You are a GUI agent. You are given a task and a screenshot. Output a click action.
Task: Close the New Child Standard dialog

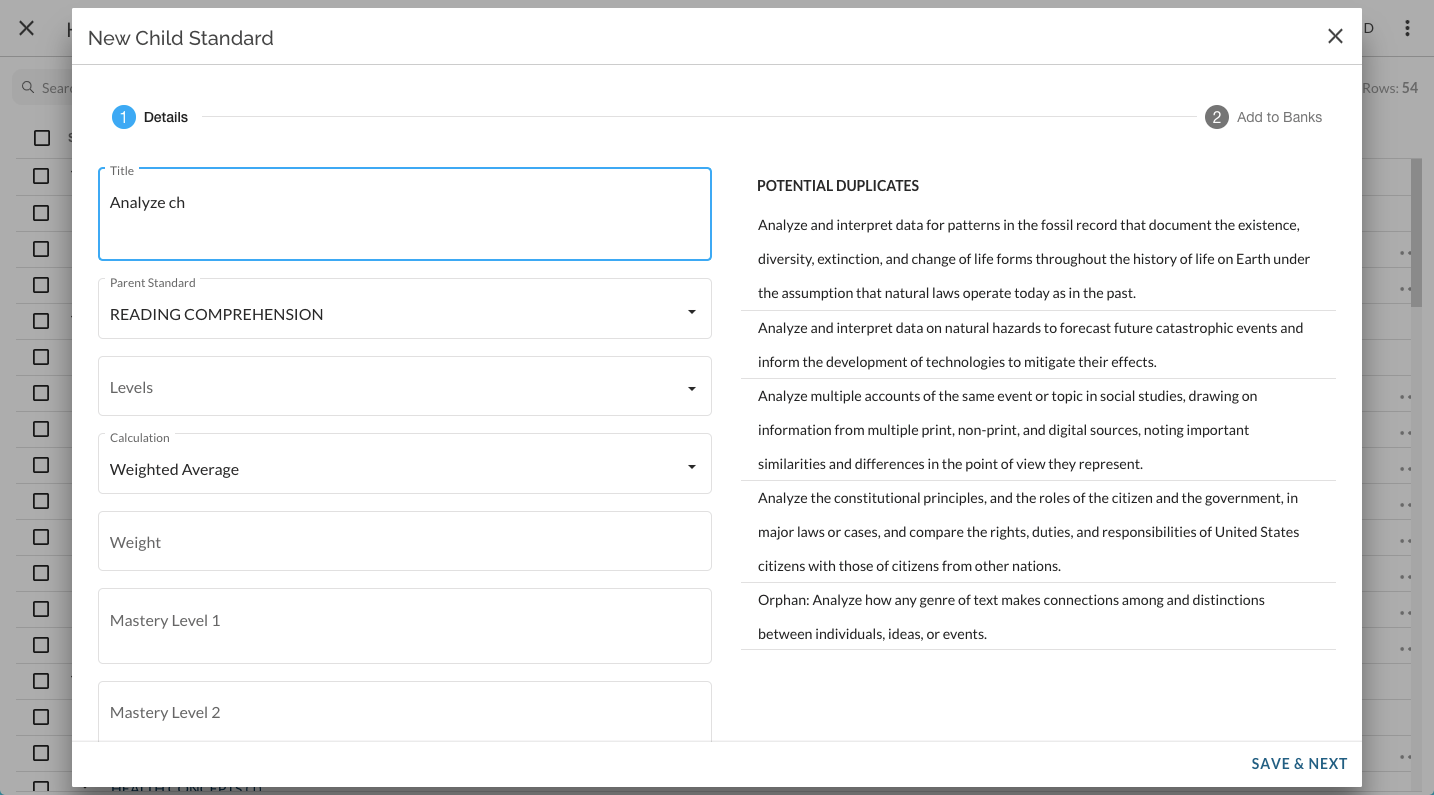(1335, 36)
